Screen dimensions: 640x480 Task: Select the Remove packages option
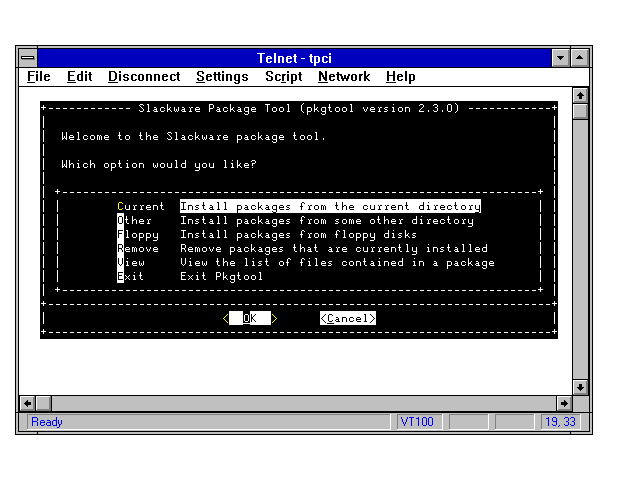pyautogui.click(x=137, y=249)
